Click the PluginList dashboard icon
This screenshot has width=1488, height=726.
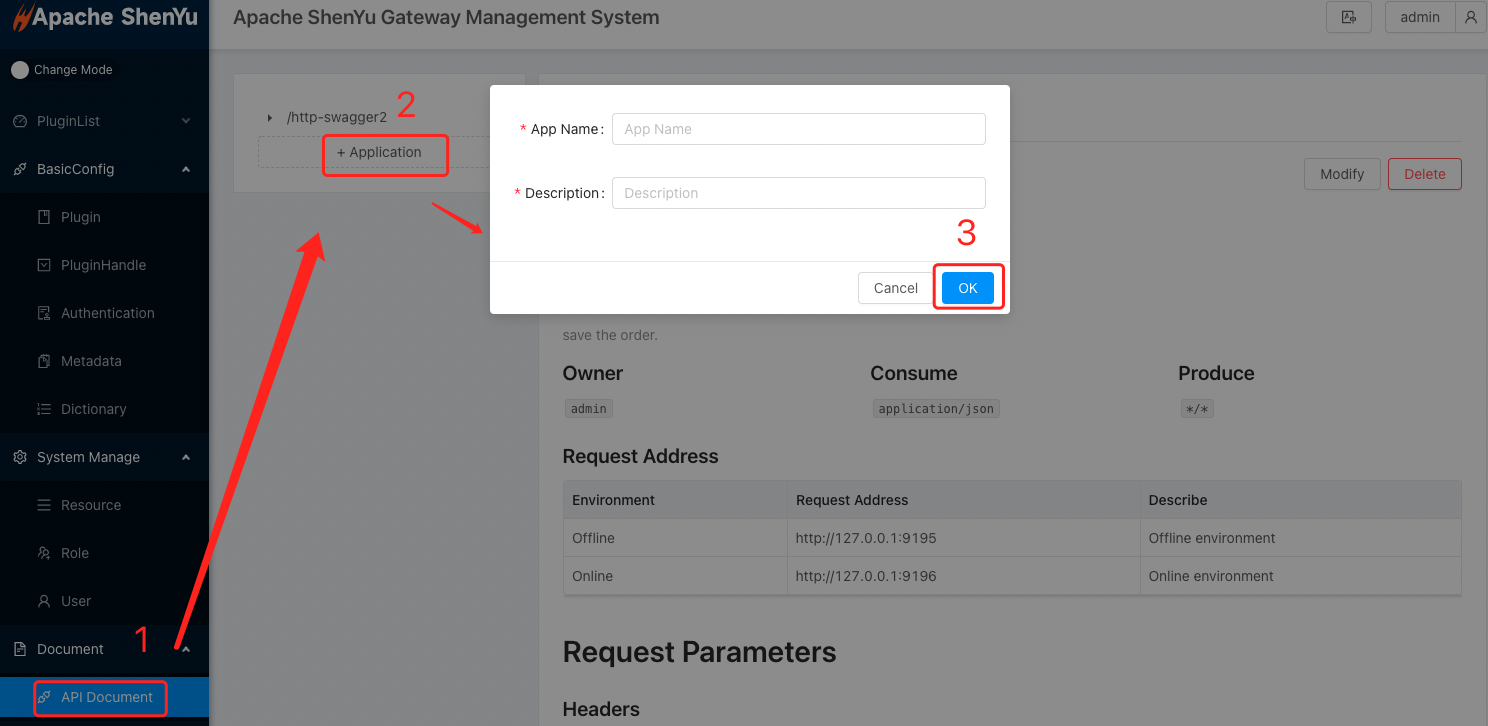20,121
